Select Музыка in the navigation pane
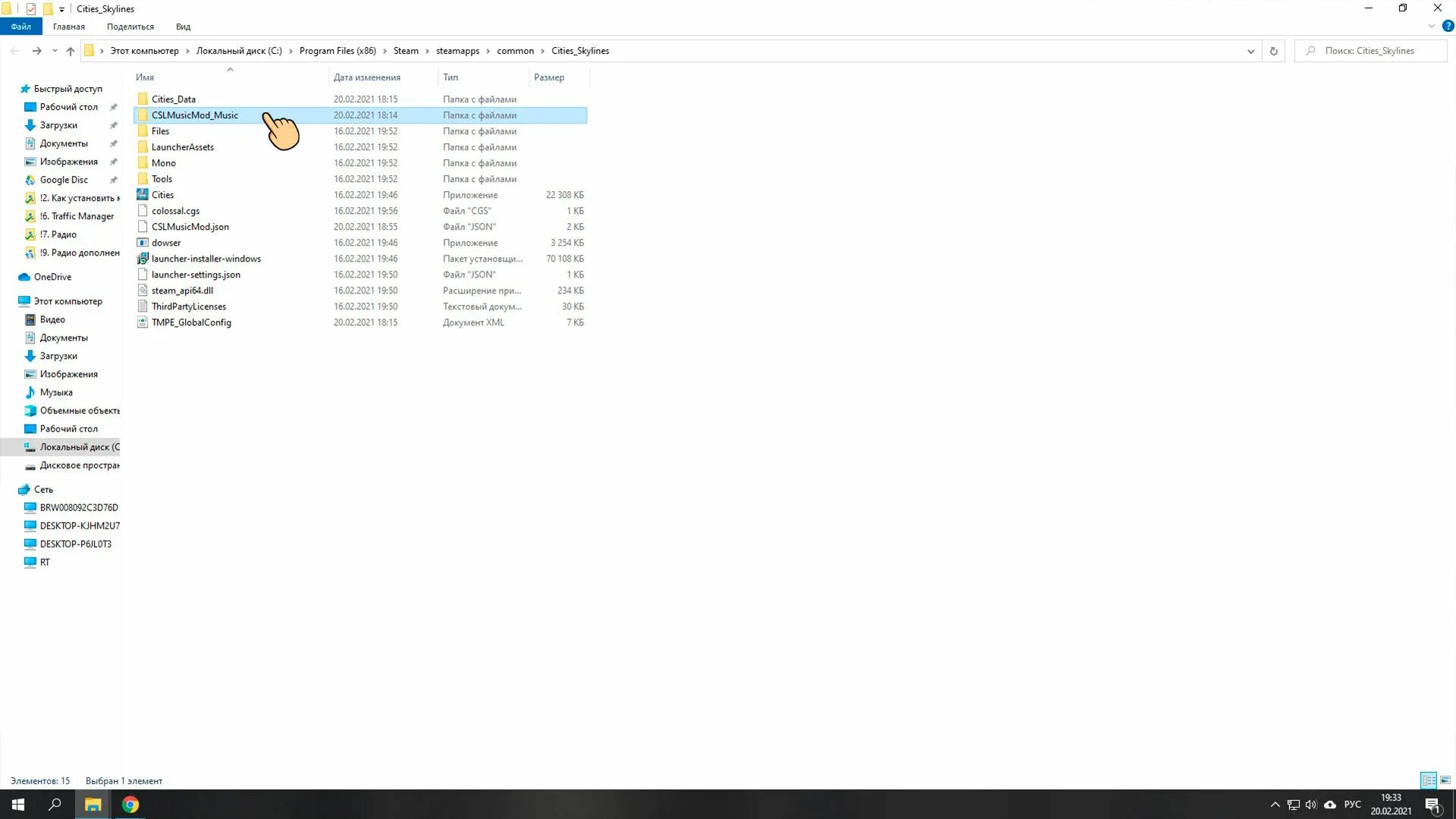This screenshot has height=819, width=1456. (x=56, y=392)
